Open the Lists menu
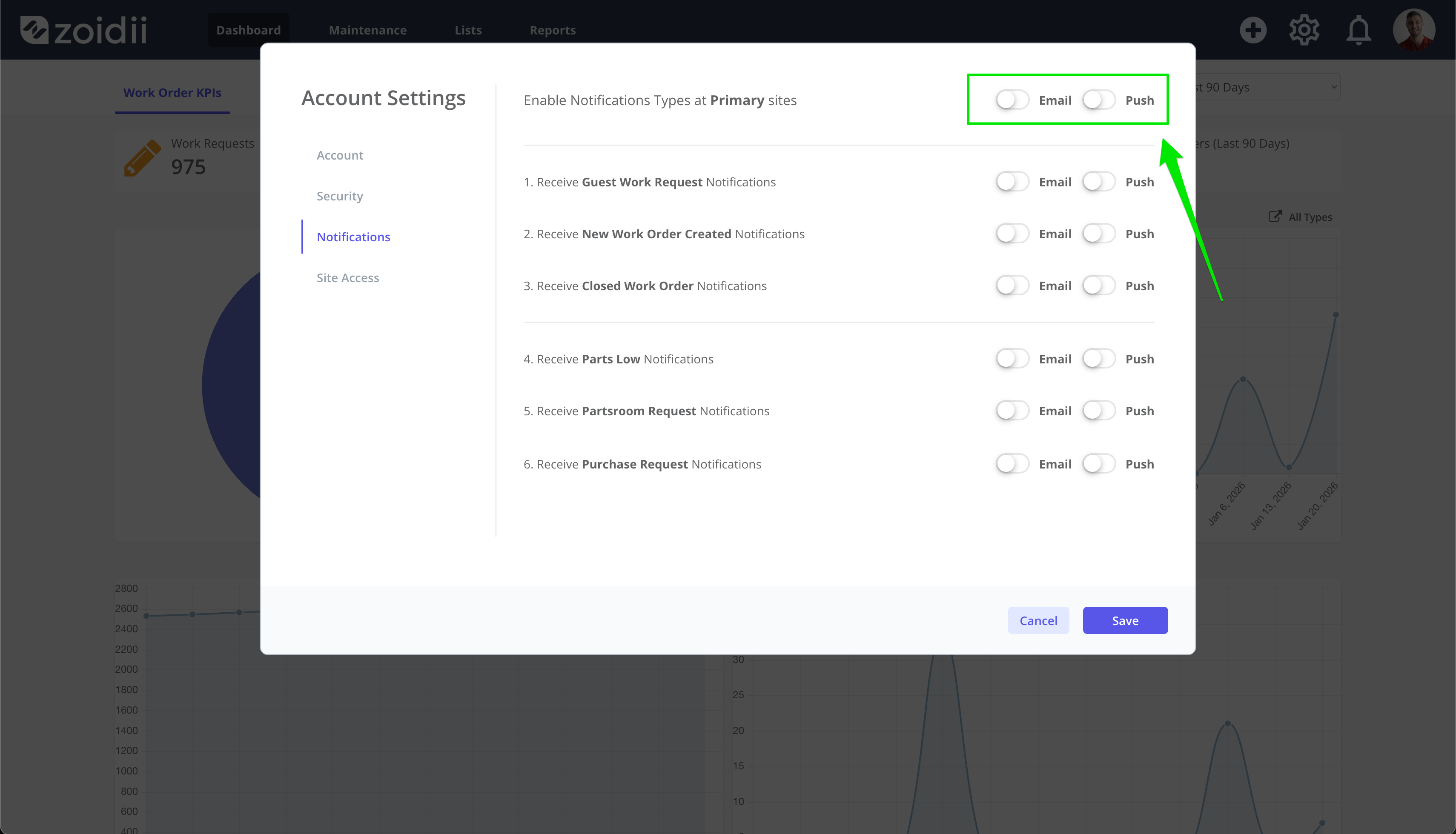Image resolution: width=1456 pixels, height=834 pixels. click(468, 30)
